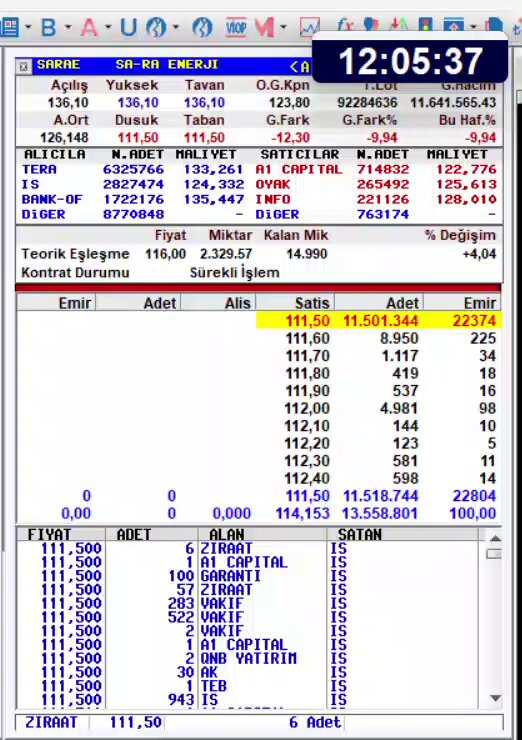Select the VAKIF trade row with 522 adet

coord(248,617)
